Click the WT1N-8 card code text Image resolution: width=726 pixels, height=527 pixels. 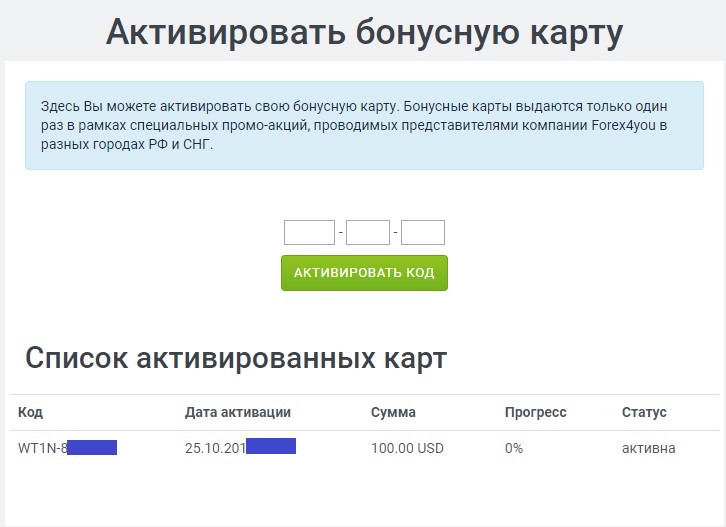tap(42, 448)
